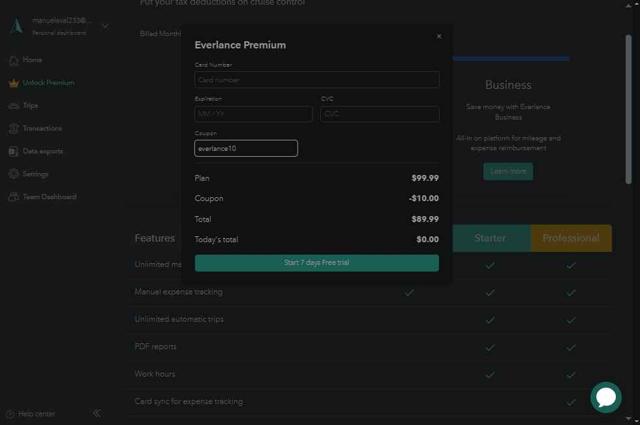640x425 pixels.
Task: Click the Manual expense tracking row label
Action: pos(178,292)
